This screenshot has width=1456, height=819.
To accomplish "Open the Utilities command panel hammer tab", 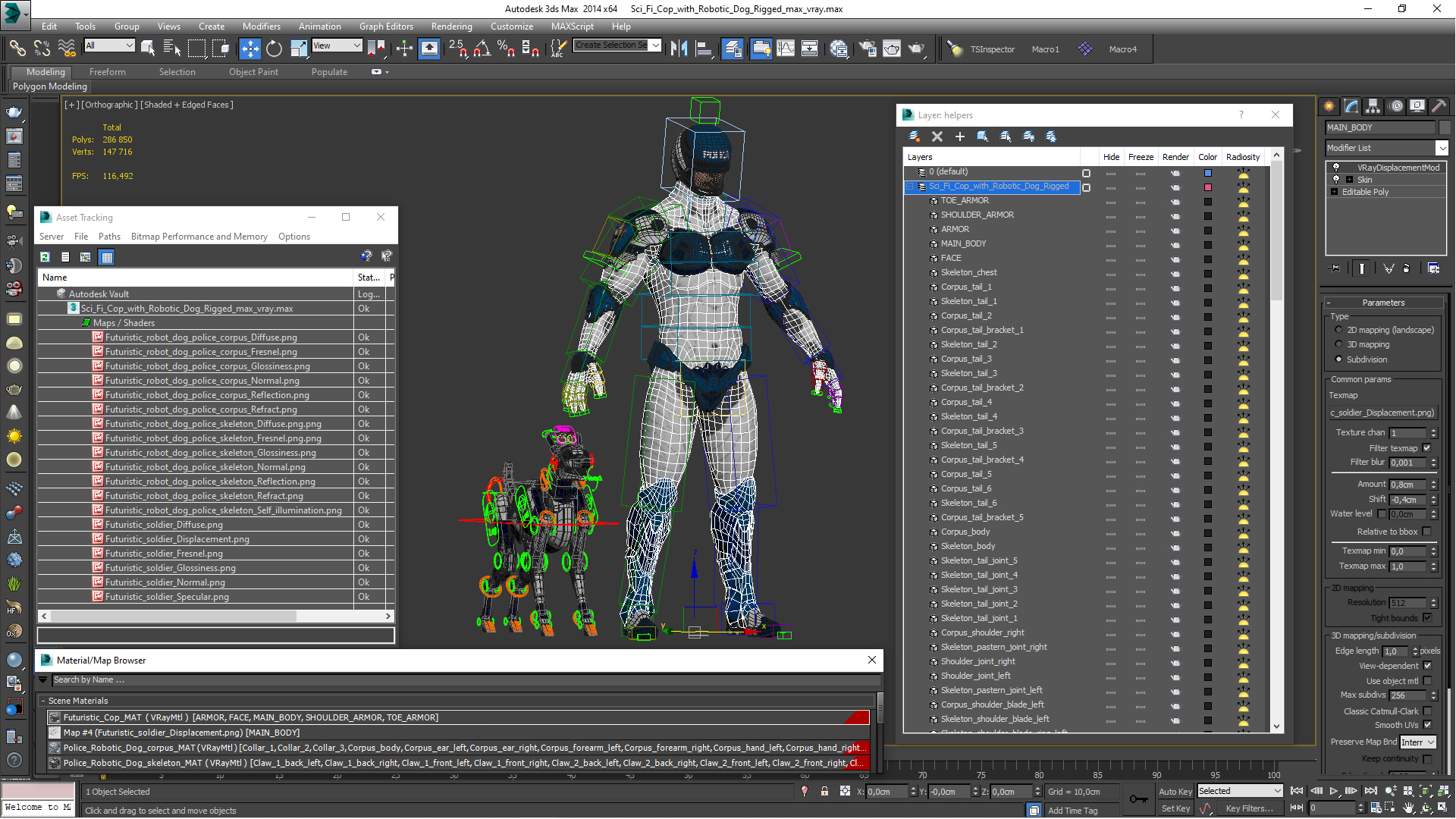I will 1439,106.
